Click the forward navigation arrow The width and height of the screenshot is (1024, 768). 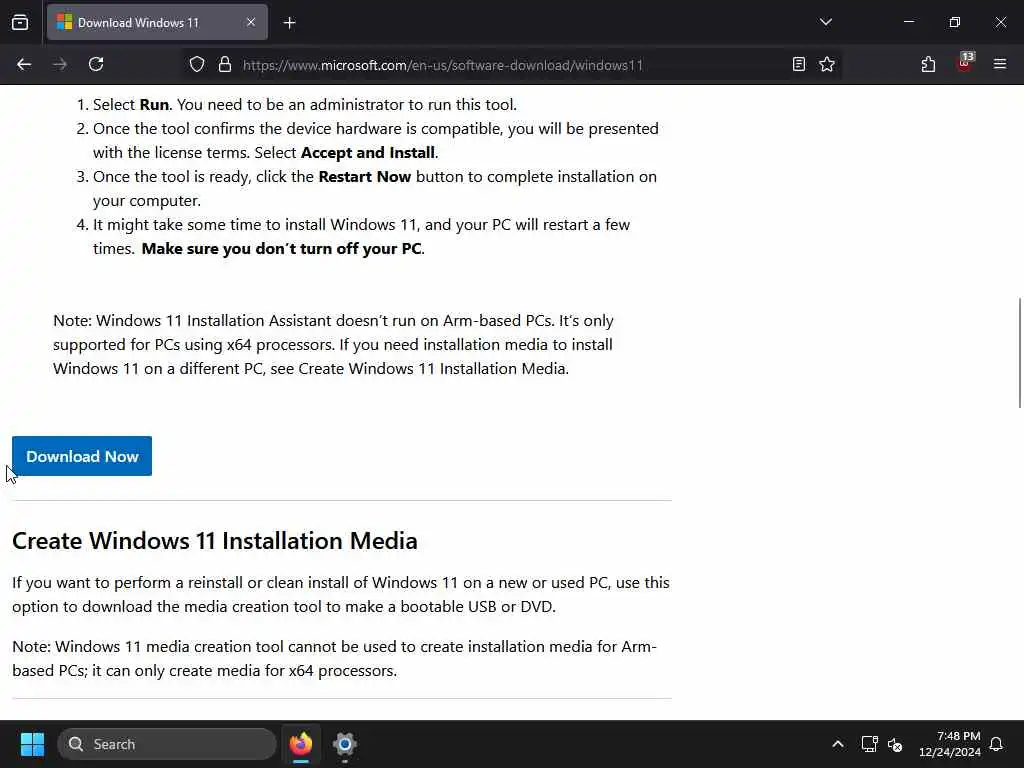pos(60,64)
